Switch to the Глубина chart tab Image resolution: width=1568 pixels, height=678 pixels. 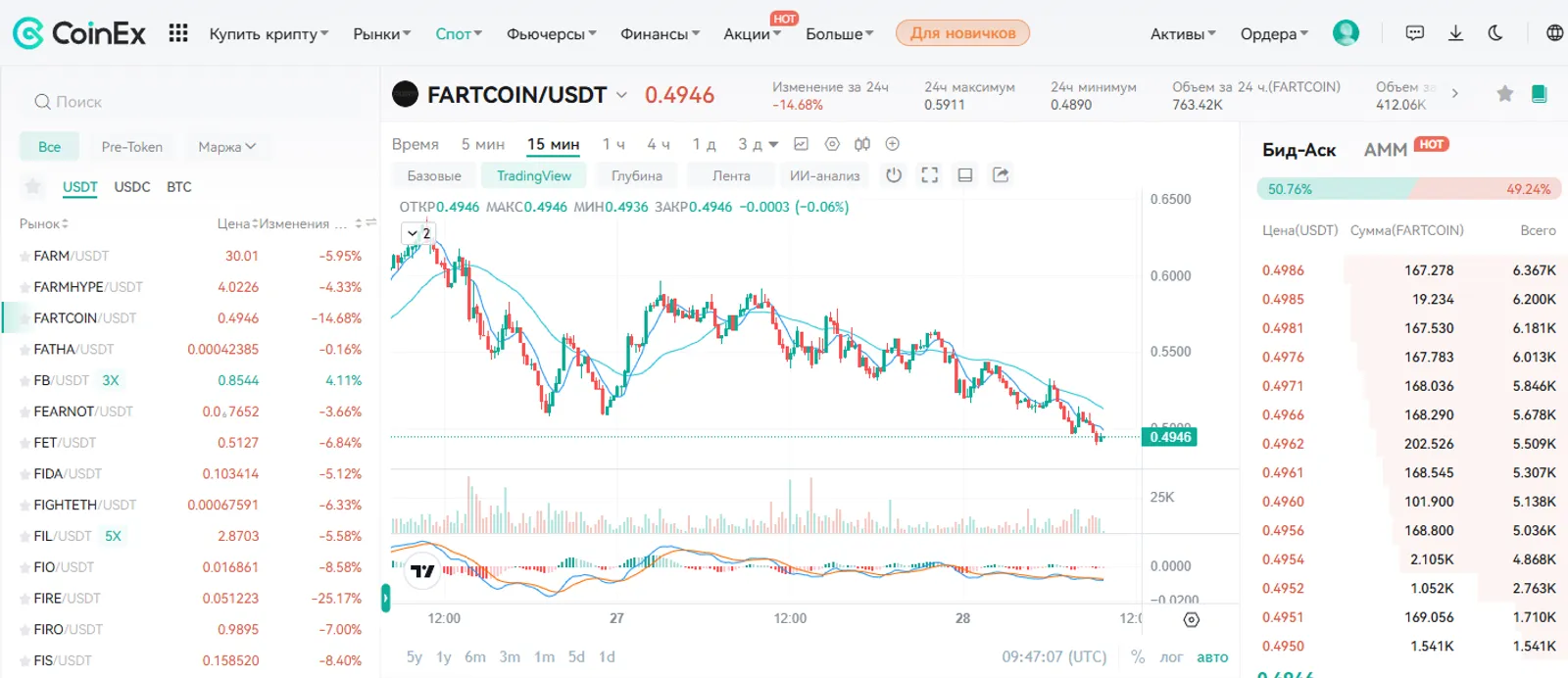click(637, 175)
